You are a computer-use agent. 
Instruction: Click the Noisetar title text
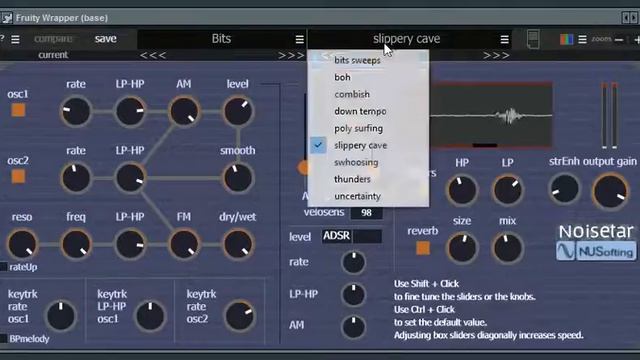(x=596, y=231)
